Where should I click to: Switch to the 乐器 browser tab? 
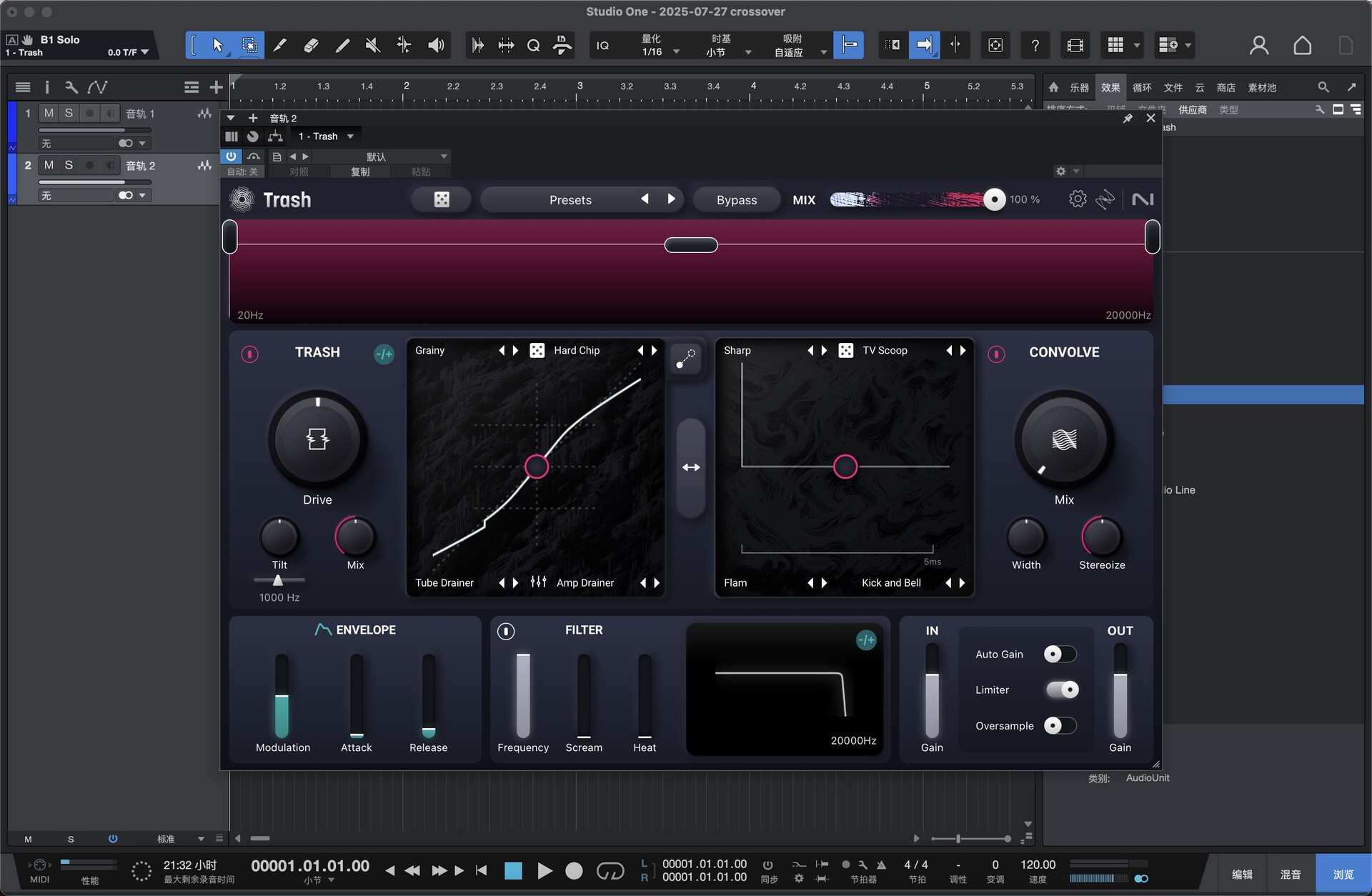[x=1079, y=88]
